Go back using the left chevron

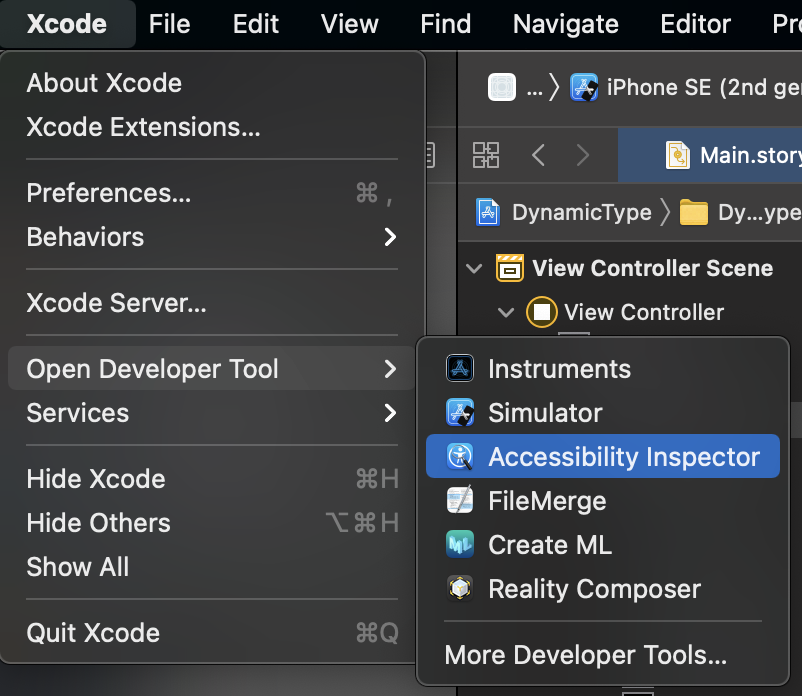tap(538, 155)
